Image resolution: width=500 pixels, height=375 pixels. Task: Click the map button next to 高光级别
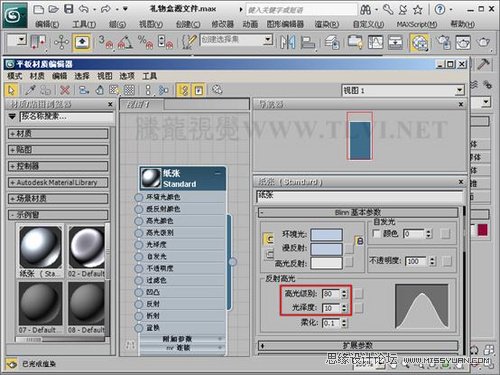coord(359,293)
